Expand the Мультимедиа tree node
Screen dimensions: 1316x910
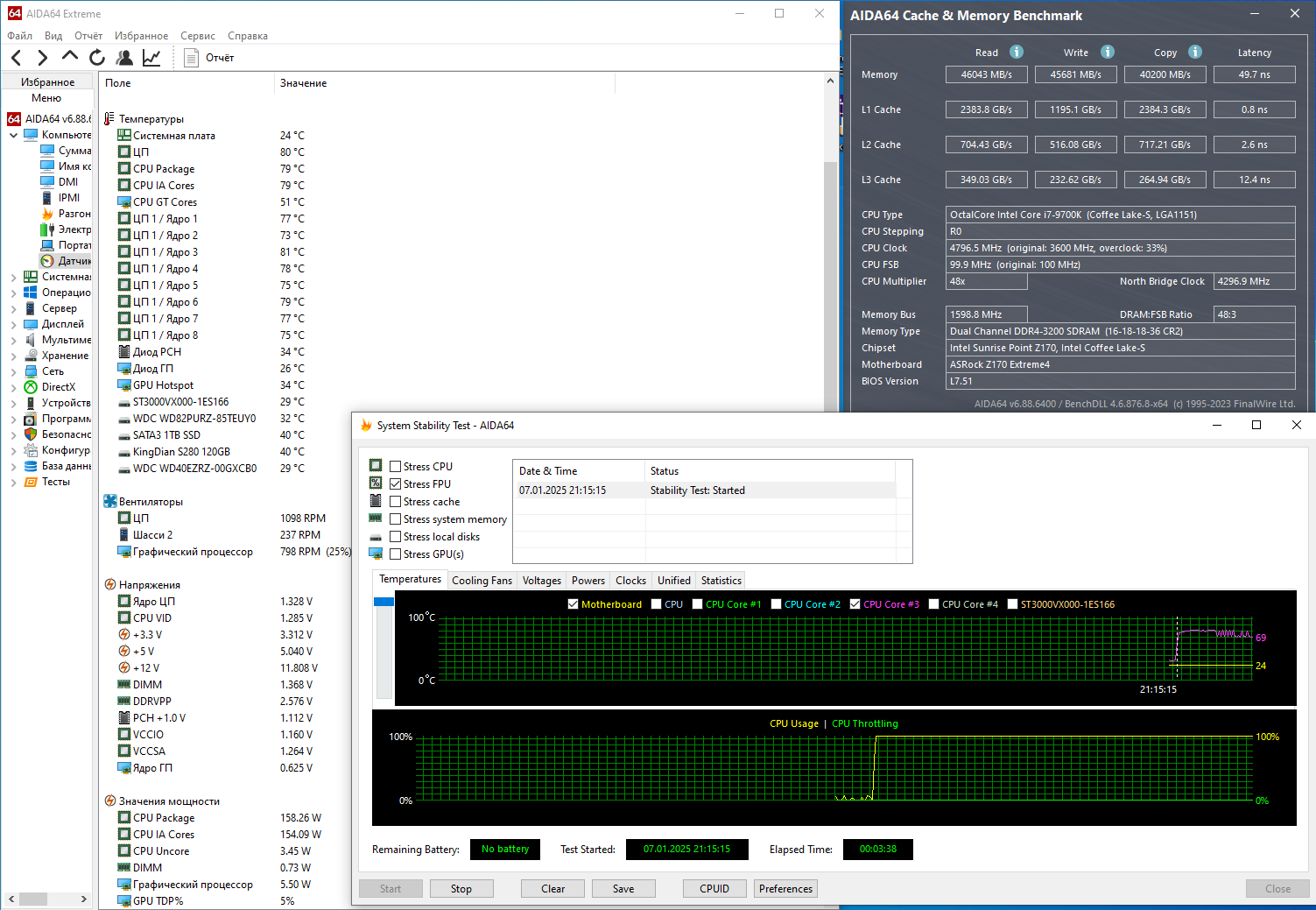point(13,340)
